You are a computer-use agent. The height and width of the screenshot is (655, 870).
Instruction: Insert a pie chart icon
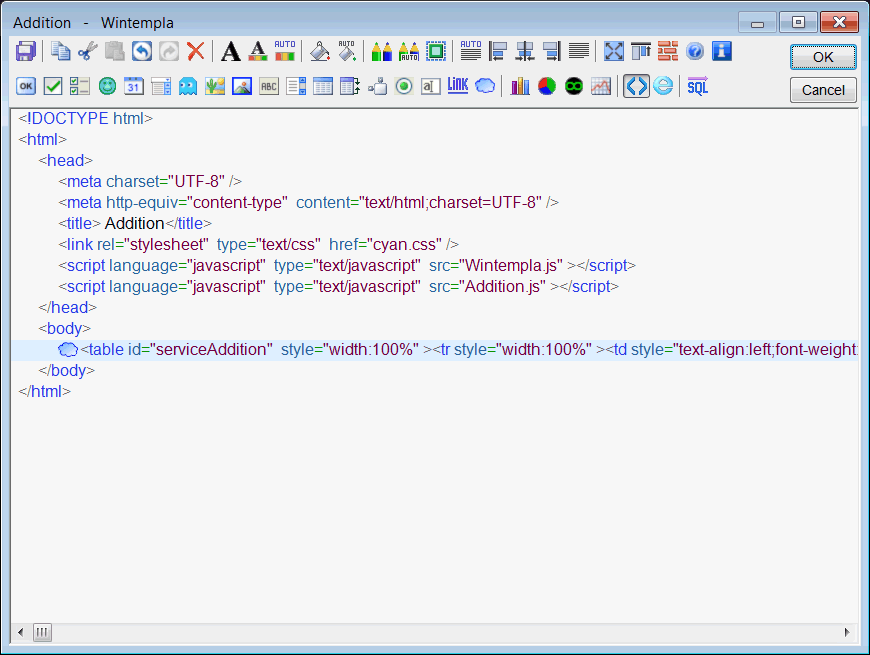coord(547,87)
